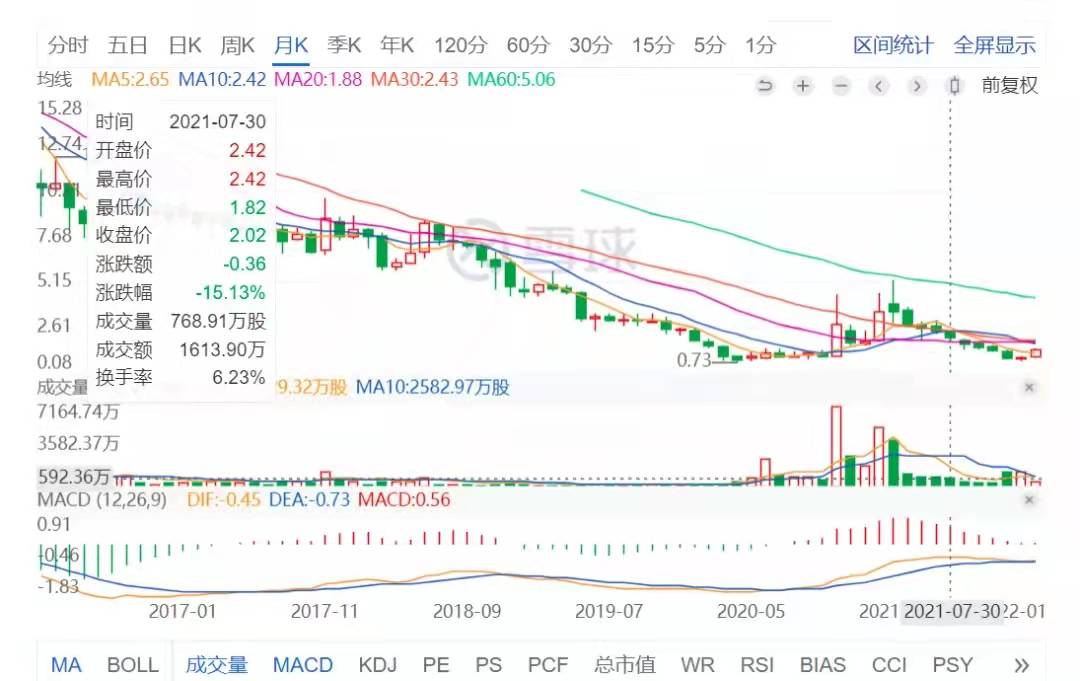Select the 1分 period tab
Image resolution: width=1080 pixels, height=681 pixels.
[x=760, y=45]
